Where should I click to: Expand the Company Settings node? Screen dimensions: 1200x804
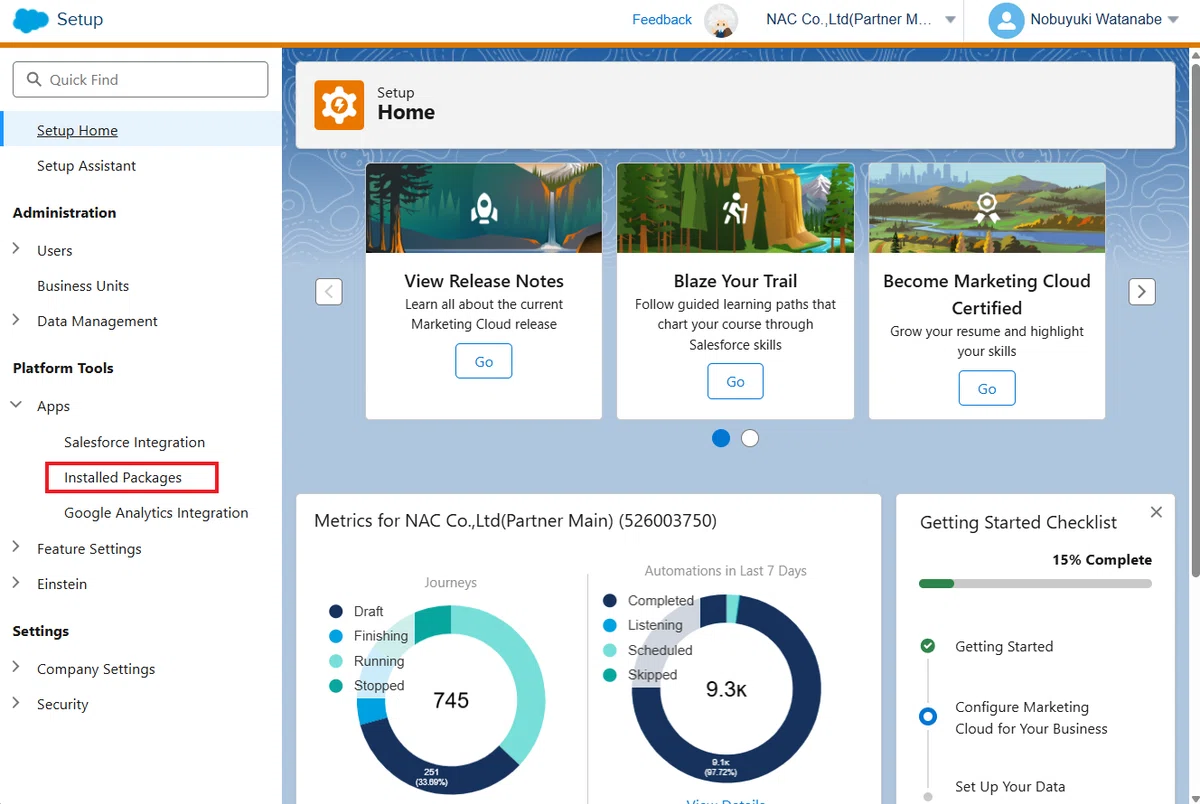tap(16, 667)
